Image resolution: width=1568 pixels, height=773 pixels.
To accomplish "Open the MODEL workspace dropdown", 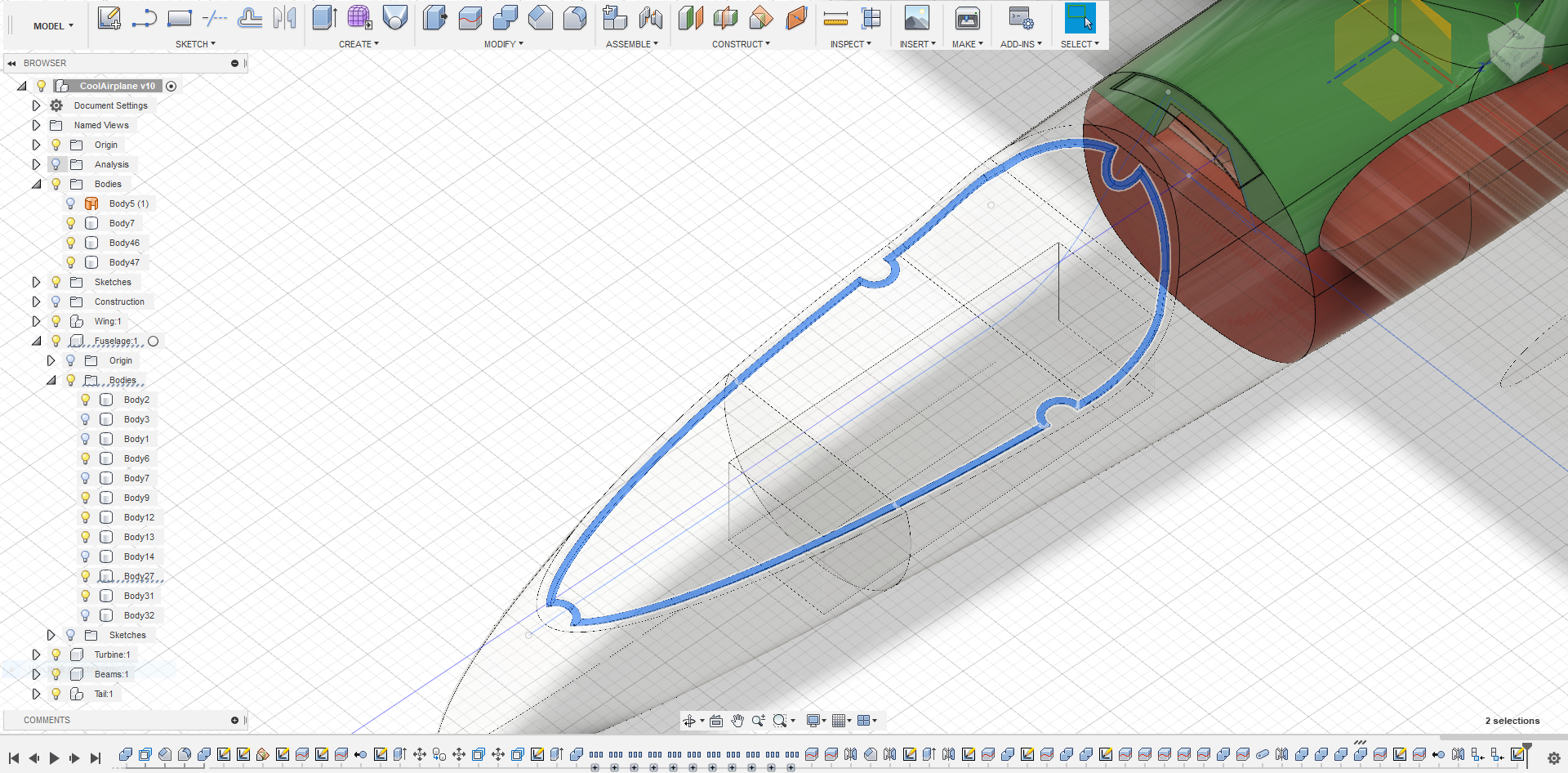I will click(x=53, y=26).
